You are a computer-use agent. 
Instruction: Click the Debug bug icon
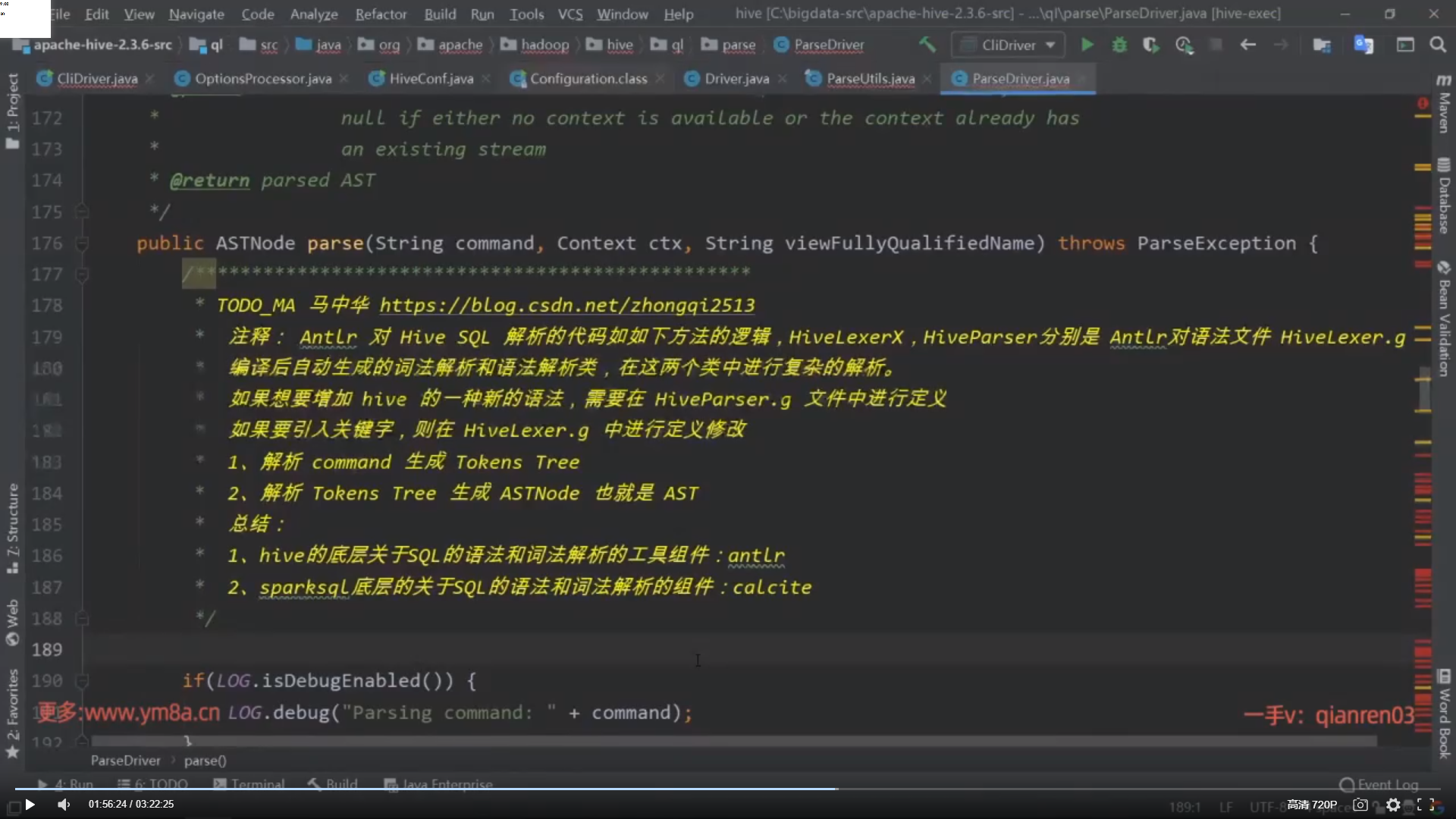pyautogui.click(x=1119, y=45)
